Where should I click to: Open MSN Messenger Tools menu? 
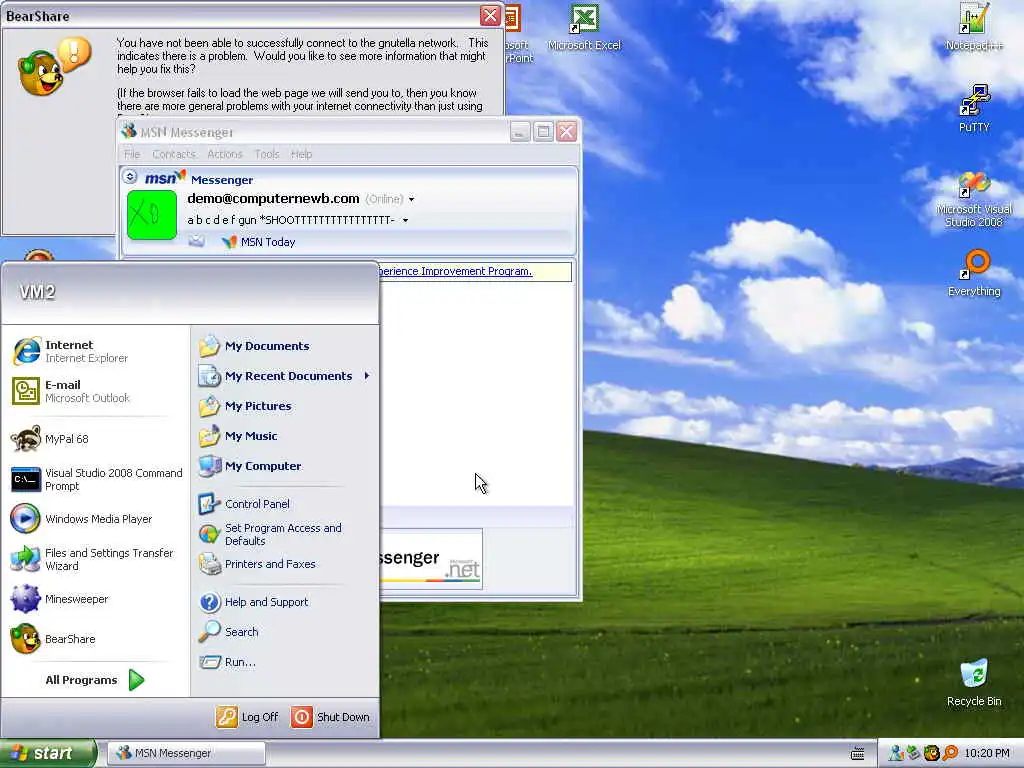(266, 154)
